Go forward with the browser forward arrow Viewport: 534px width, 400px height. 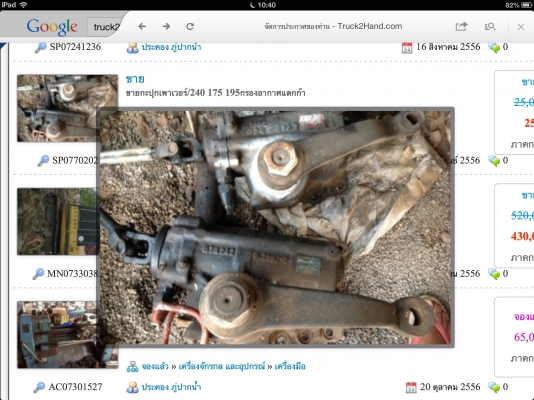[x=166, y=26]
